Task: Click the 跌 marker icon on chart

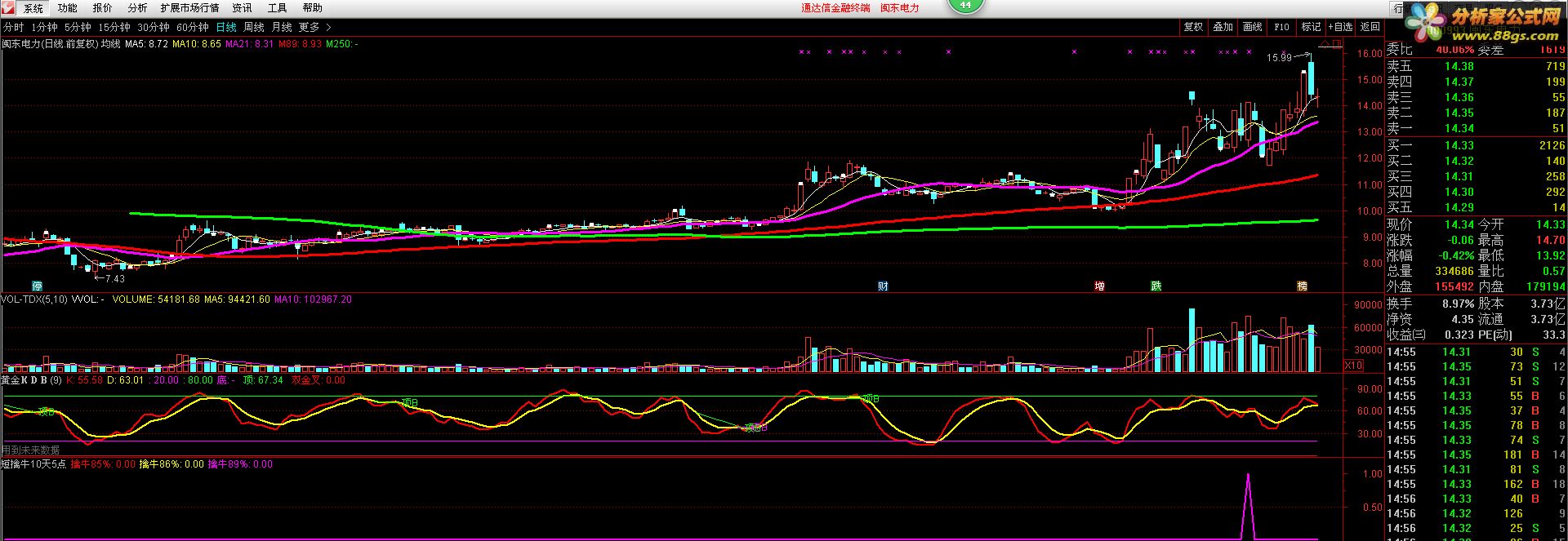Action: click(1156, 286)
